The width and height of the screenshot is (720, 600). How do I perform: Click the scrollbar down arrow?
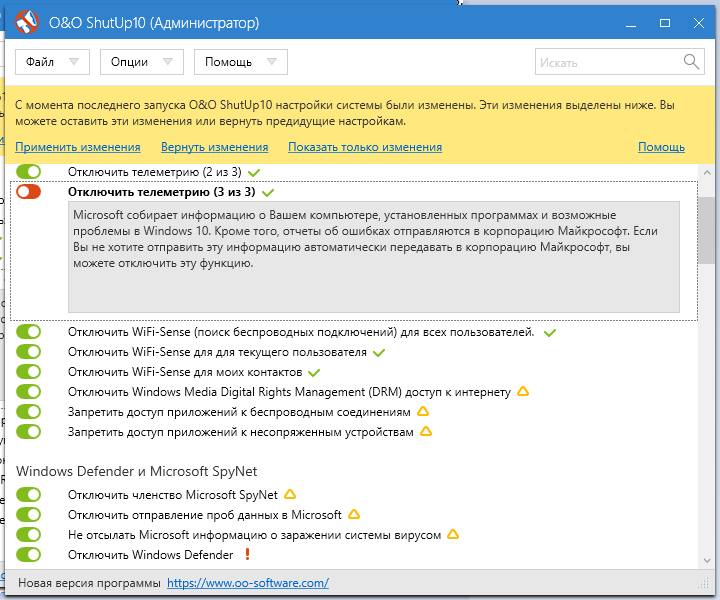707,561
